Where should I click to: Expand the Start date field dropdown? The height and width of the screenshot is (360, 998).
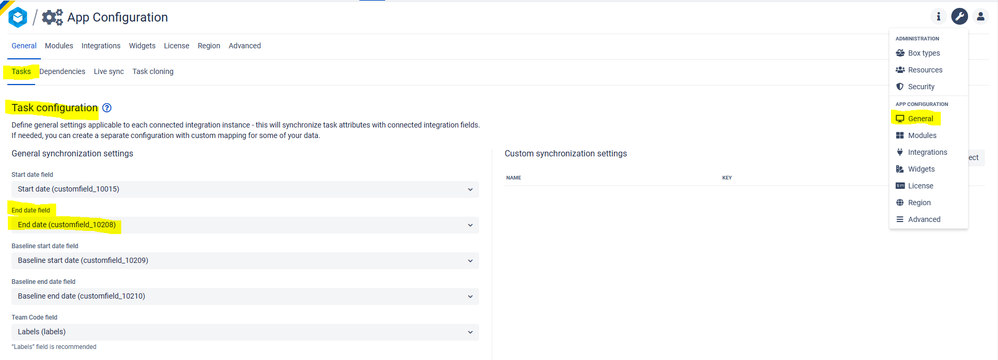pyautogui.click(x=245, y=190)
